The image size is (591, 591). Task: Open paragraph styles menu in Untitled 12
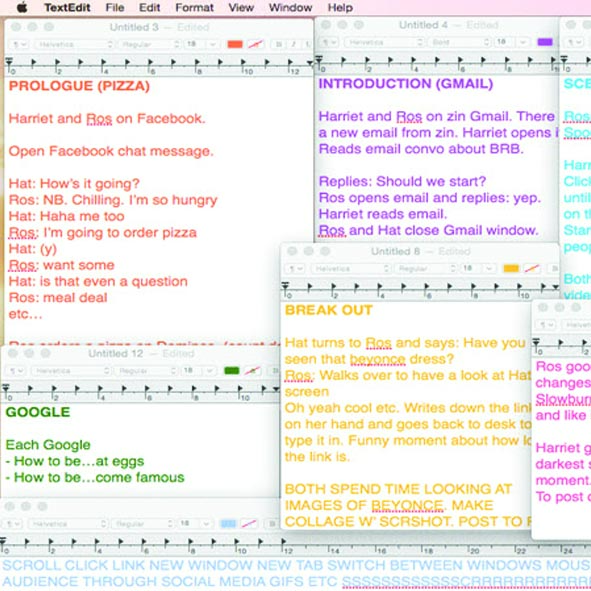15,371
